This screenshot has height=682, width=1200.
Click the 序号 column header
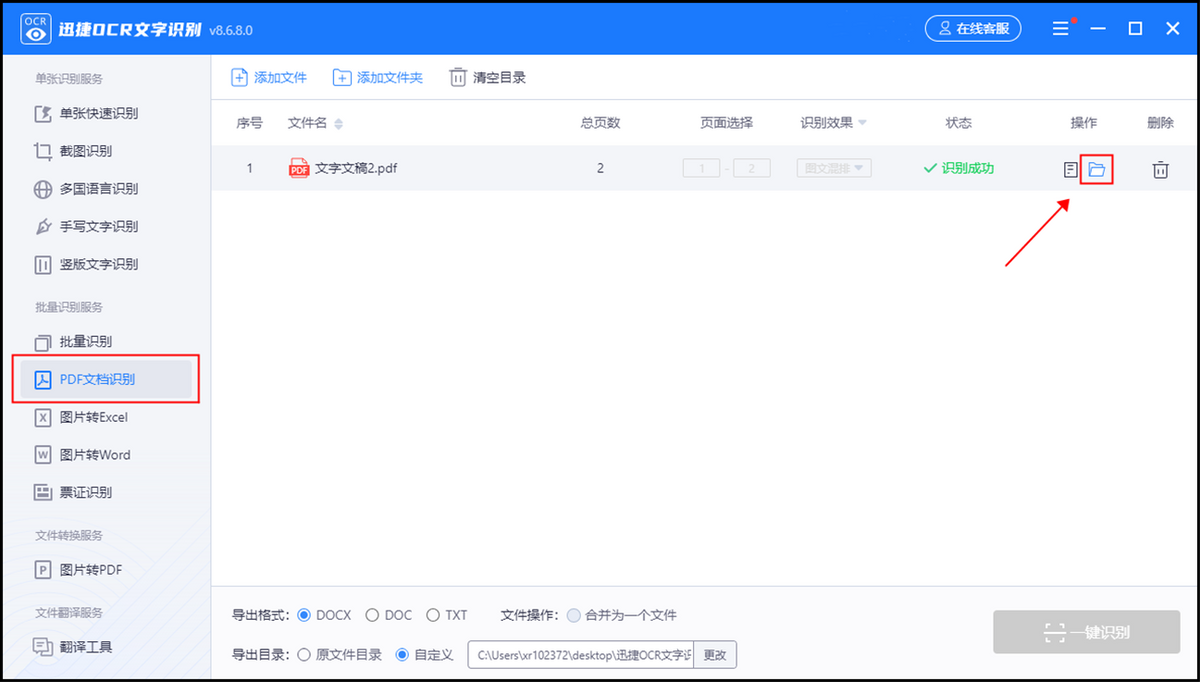250,123
